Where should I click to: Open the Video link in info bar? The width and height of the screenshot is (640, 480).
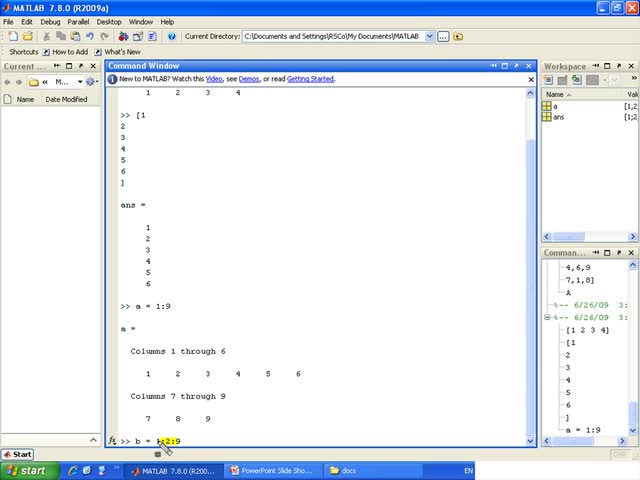(x=214, y=79)
